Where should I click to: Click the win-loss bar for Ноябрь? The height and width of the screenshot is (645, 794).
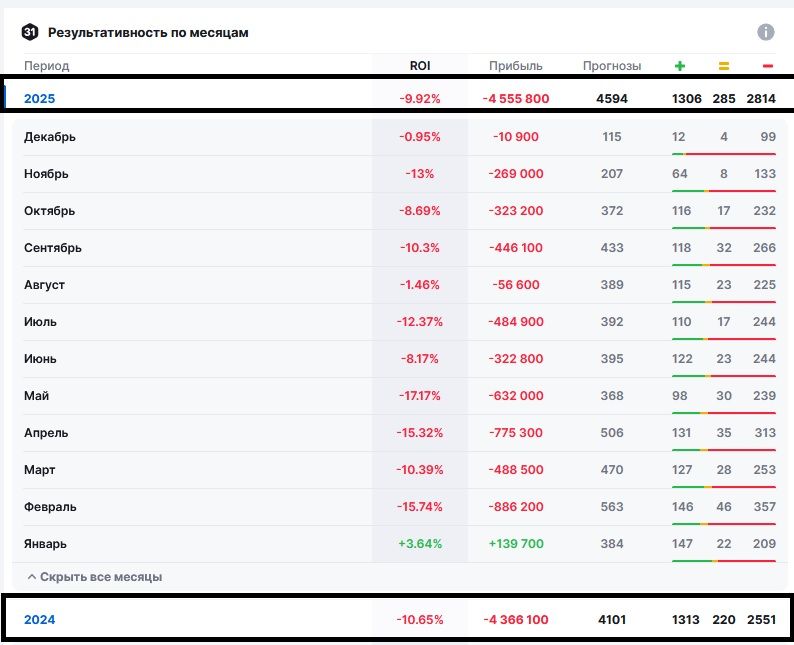pos(724,191)
